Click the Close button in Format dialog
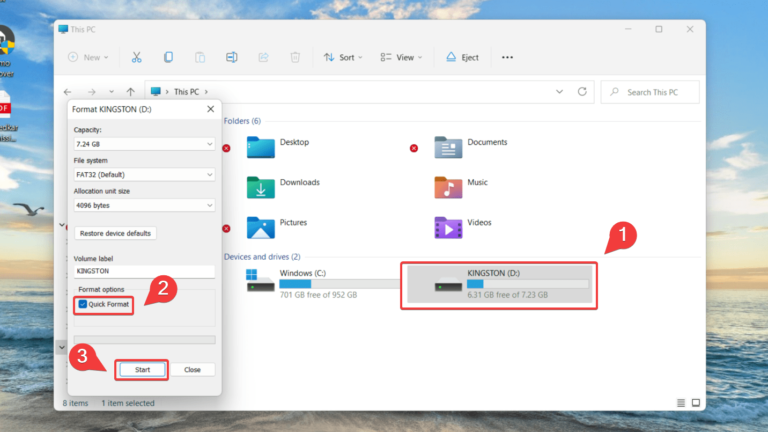768x432 pixels. pyautogui.click(x=192, y=370)
